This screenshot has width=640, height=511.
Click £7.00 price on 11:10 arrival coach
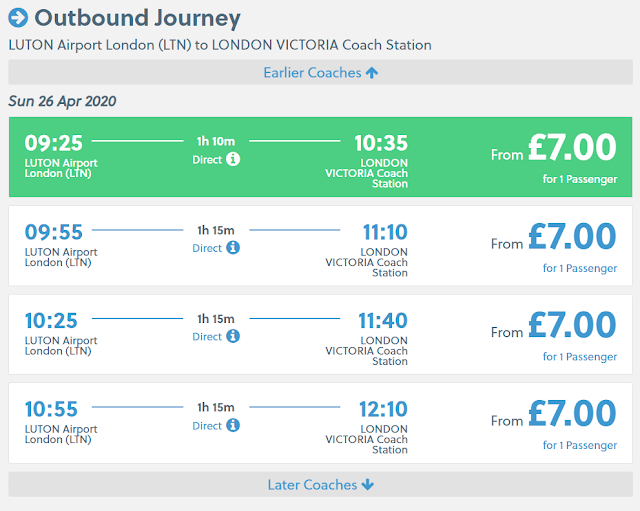tap(572, 237)
